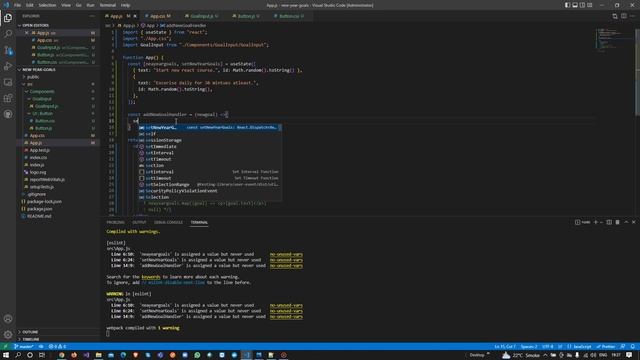The width and height of the screenshot is (640, 360).
Task: Split the terminal panel
Action: click(609, 222)
